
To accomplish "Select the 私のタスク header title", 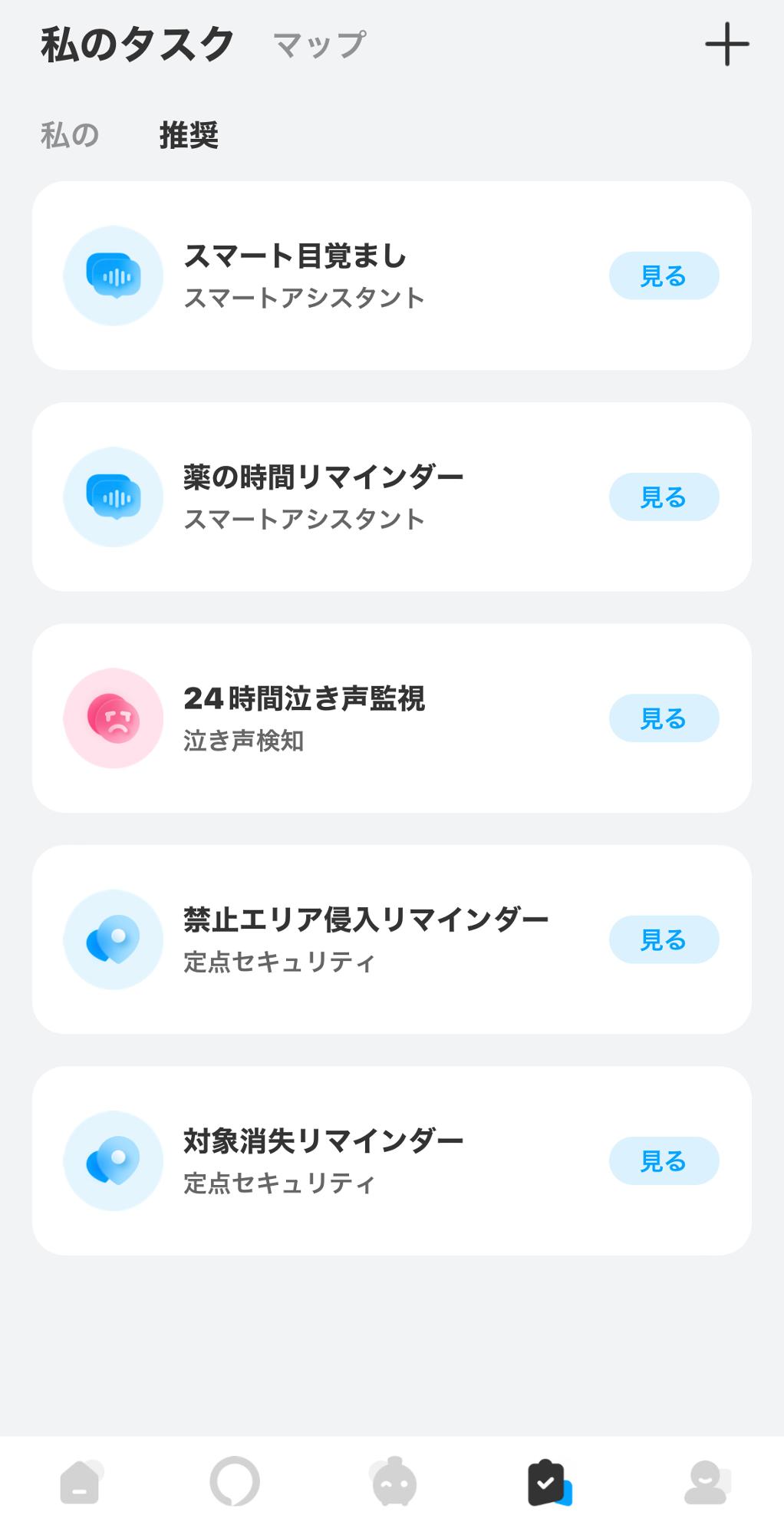I will pyautogui.click(x=137, y=45).
